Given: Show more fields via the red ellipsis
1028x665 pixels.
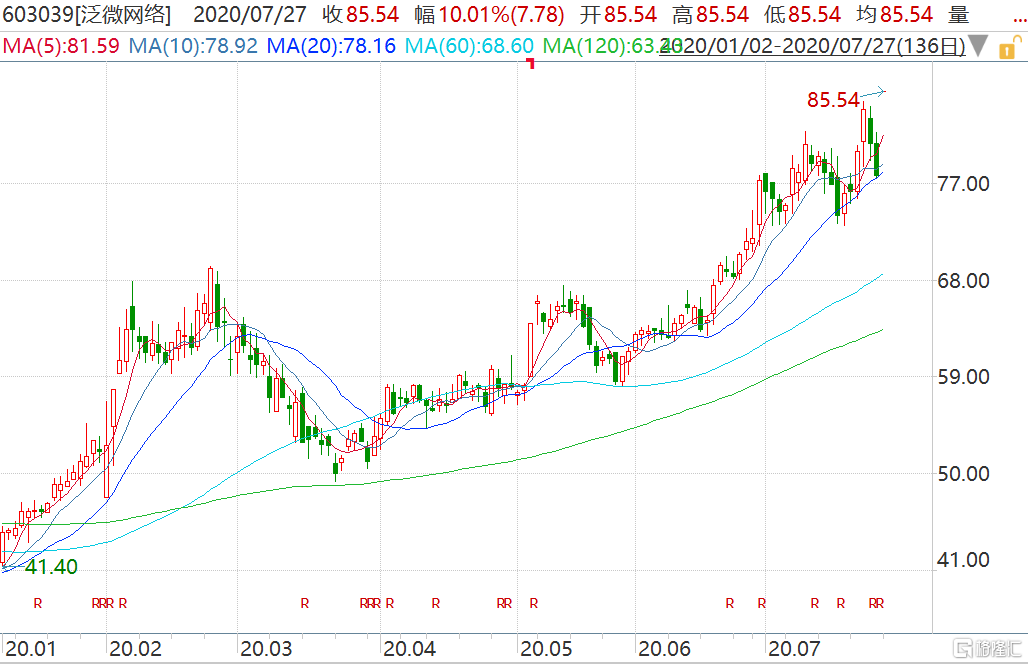Looking at the screenshot, I should click(1019, 18).
